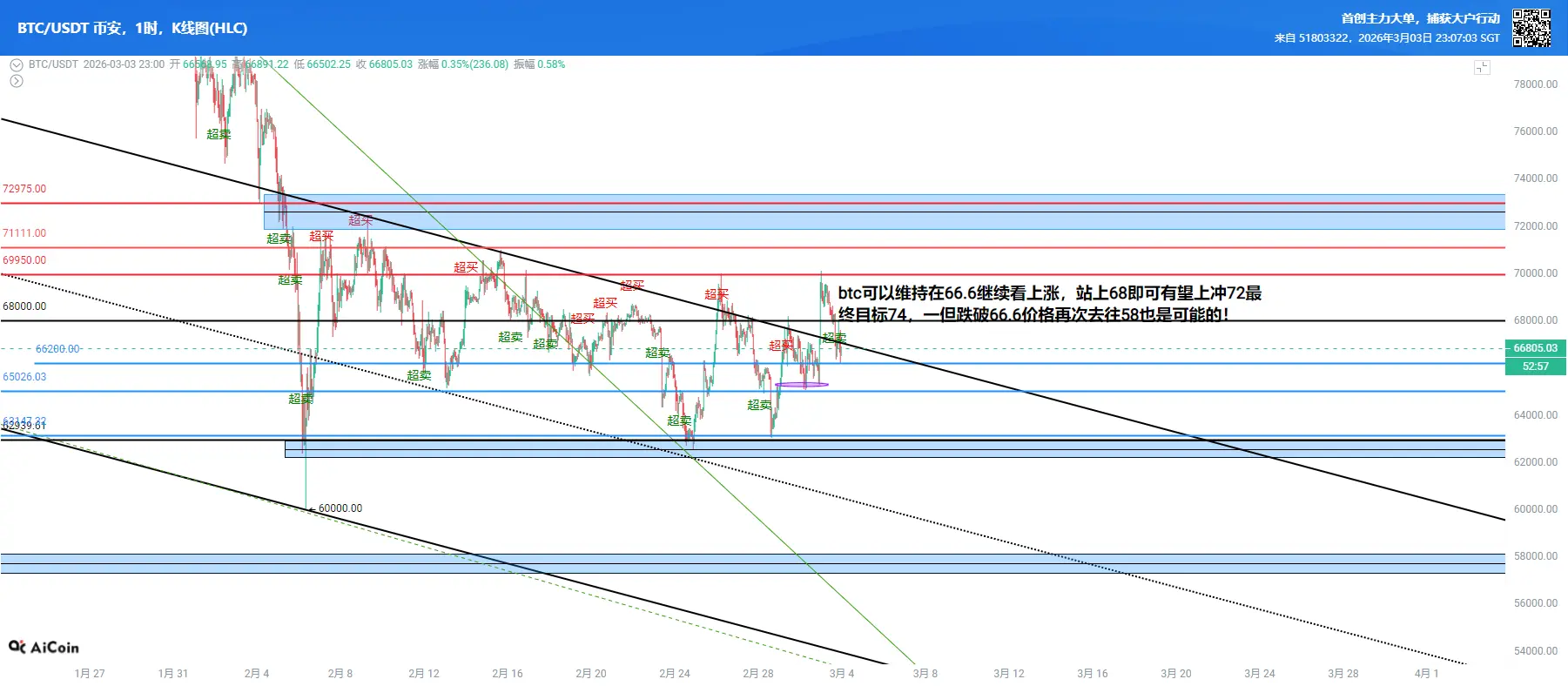
Task: Click the "2月 20" date on the time axis
Action: tap(591, 674)
